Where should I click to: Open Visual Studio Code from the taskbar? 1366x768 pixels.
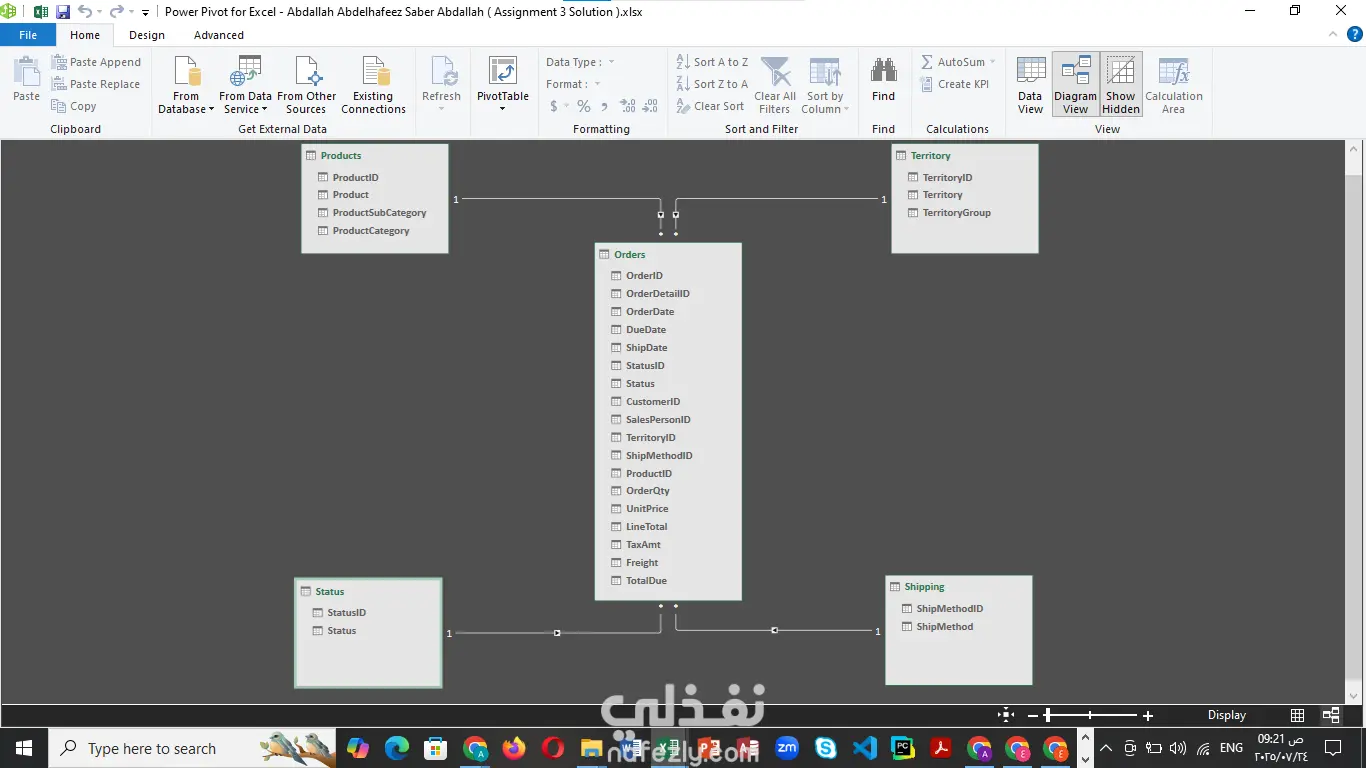(x=865, y=748)
